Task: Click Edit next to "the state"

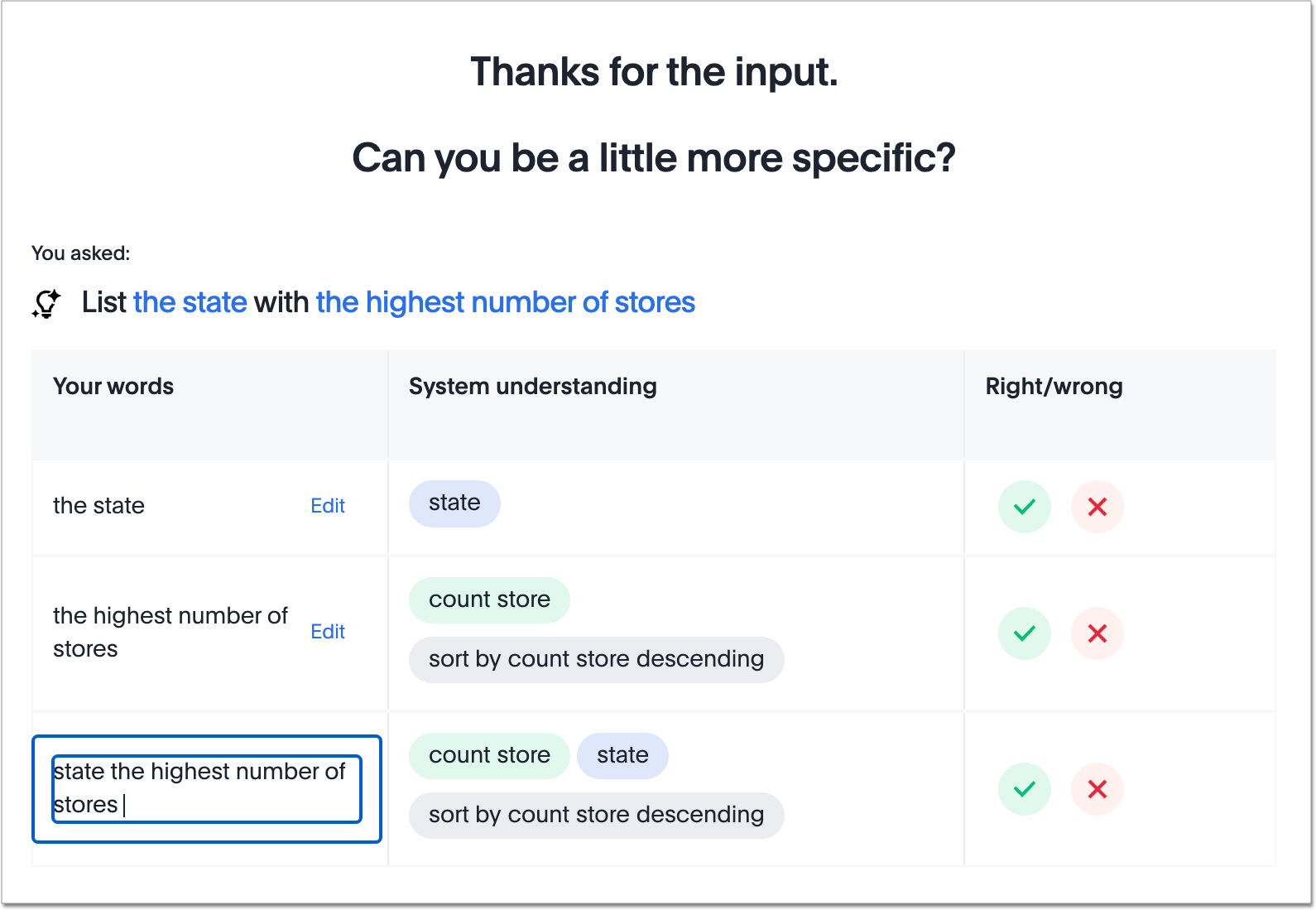Action: click(328, 506)
